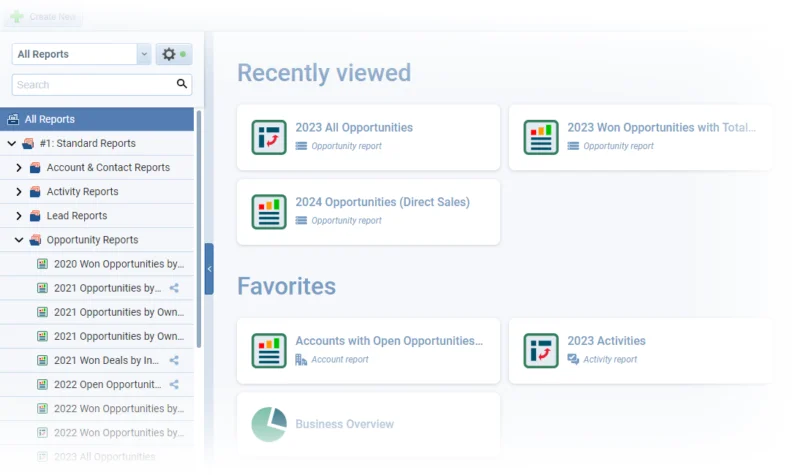Image resolution: width=800 pixels, height=475 pixels.
Task: Click the search magnifier icon
Action: click(x=182, y=84)
